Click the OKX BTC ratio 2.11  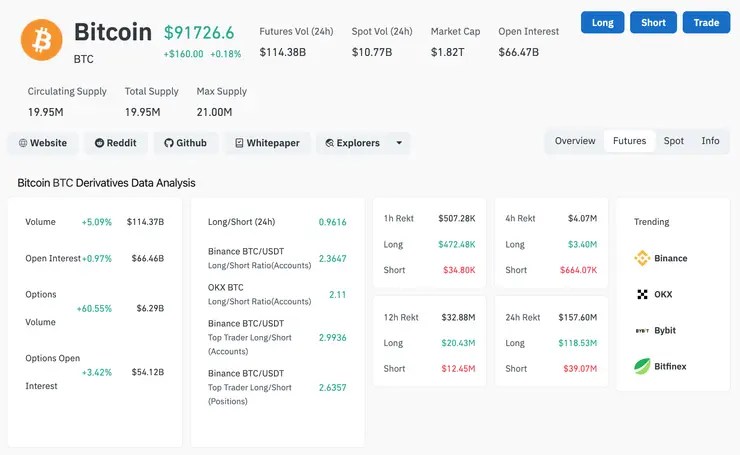click(x=337, y=295)
